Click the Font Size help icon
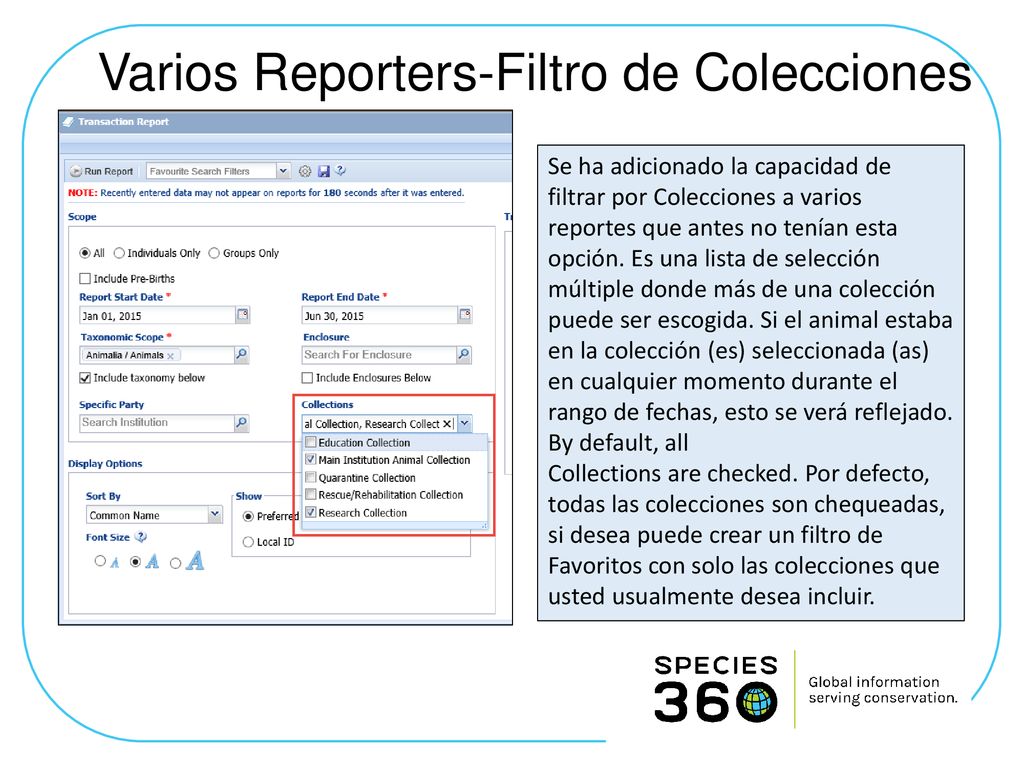Image resolution: width=1024 pixels, height=768 pixels. (140, 537)
